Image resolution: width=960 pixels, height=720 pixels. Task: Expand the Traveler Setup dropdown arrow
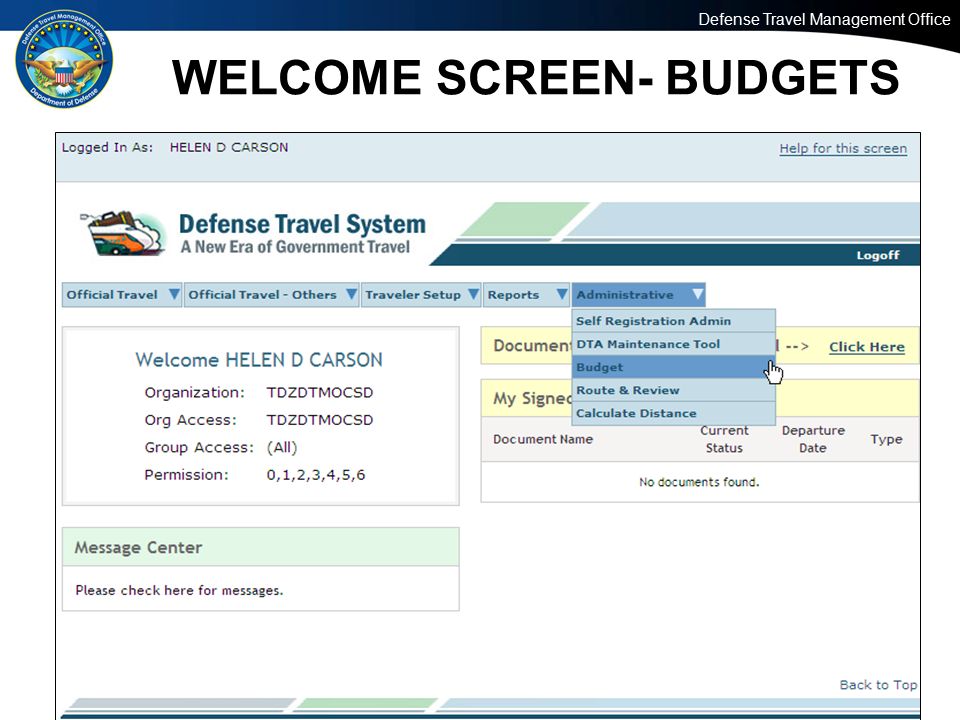point(473,294)
